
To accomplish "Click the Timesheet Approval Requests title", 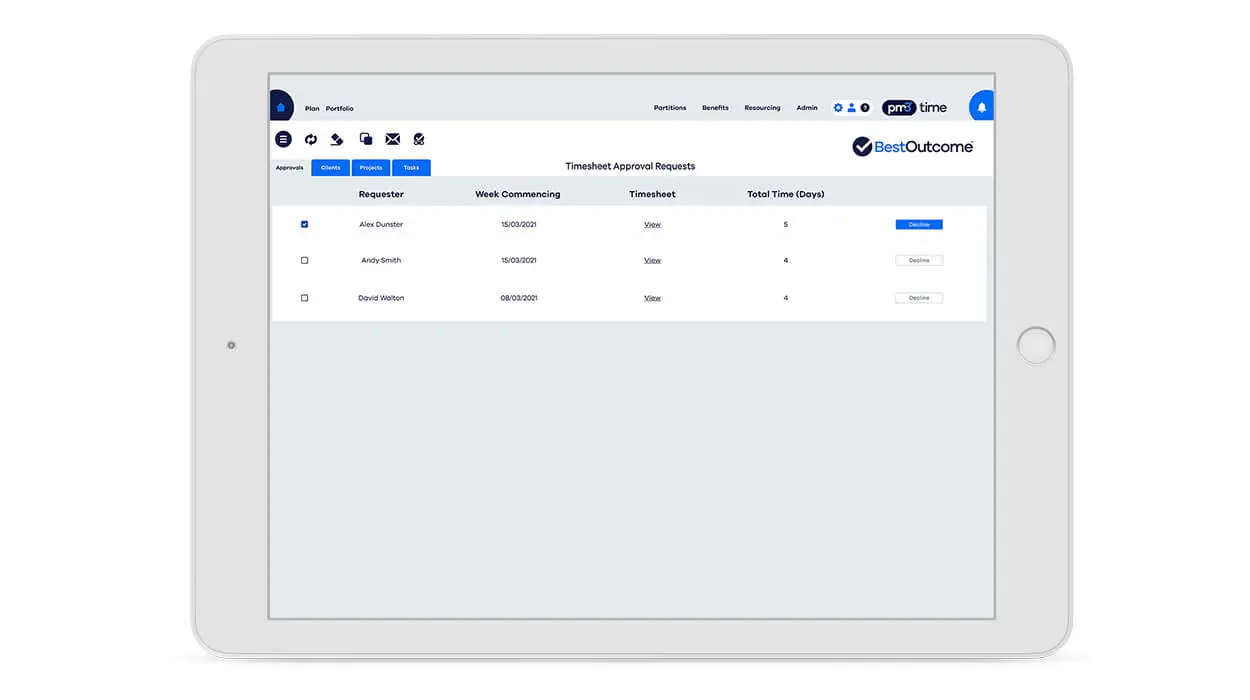I will tap(630, 166).
